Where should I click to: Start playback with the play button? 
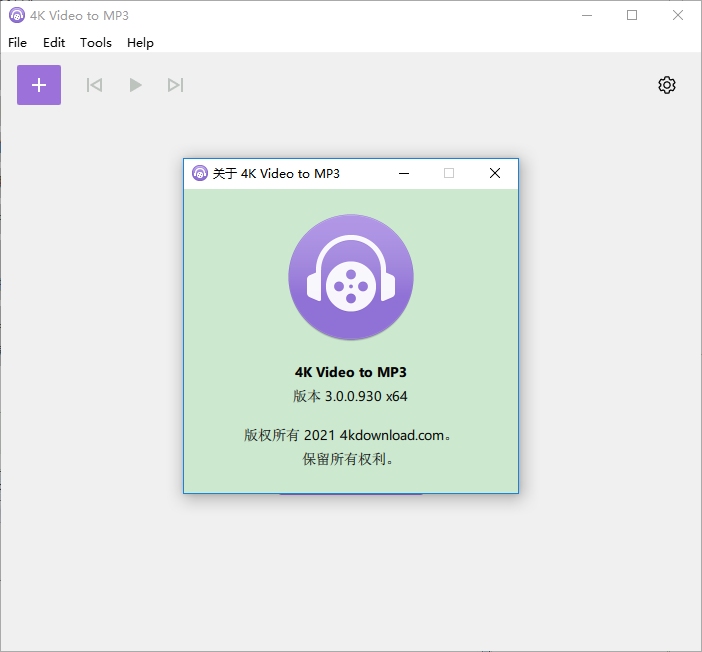pyautogui.click(x=135, y=85)
